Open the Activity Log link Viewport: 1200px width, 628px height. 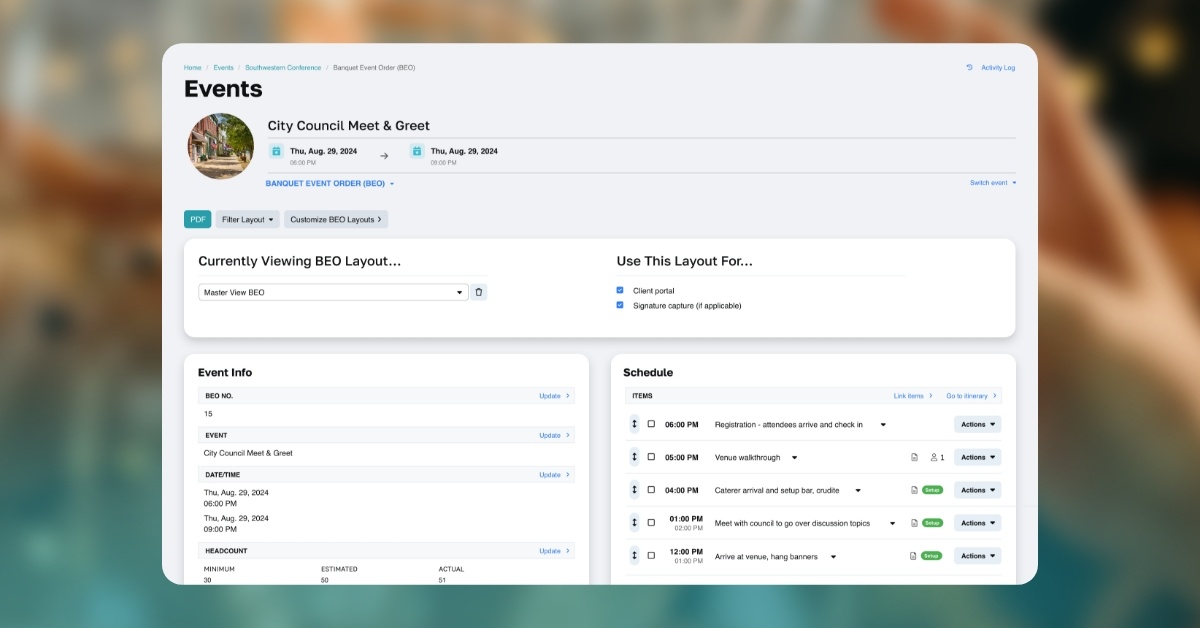(998, 68)
